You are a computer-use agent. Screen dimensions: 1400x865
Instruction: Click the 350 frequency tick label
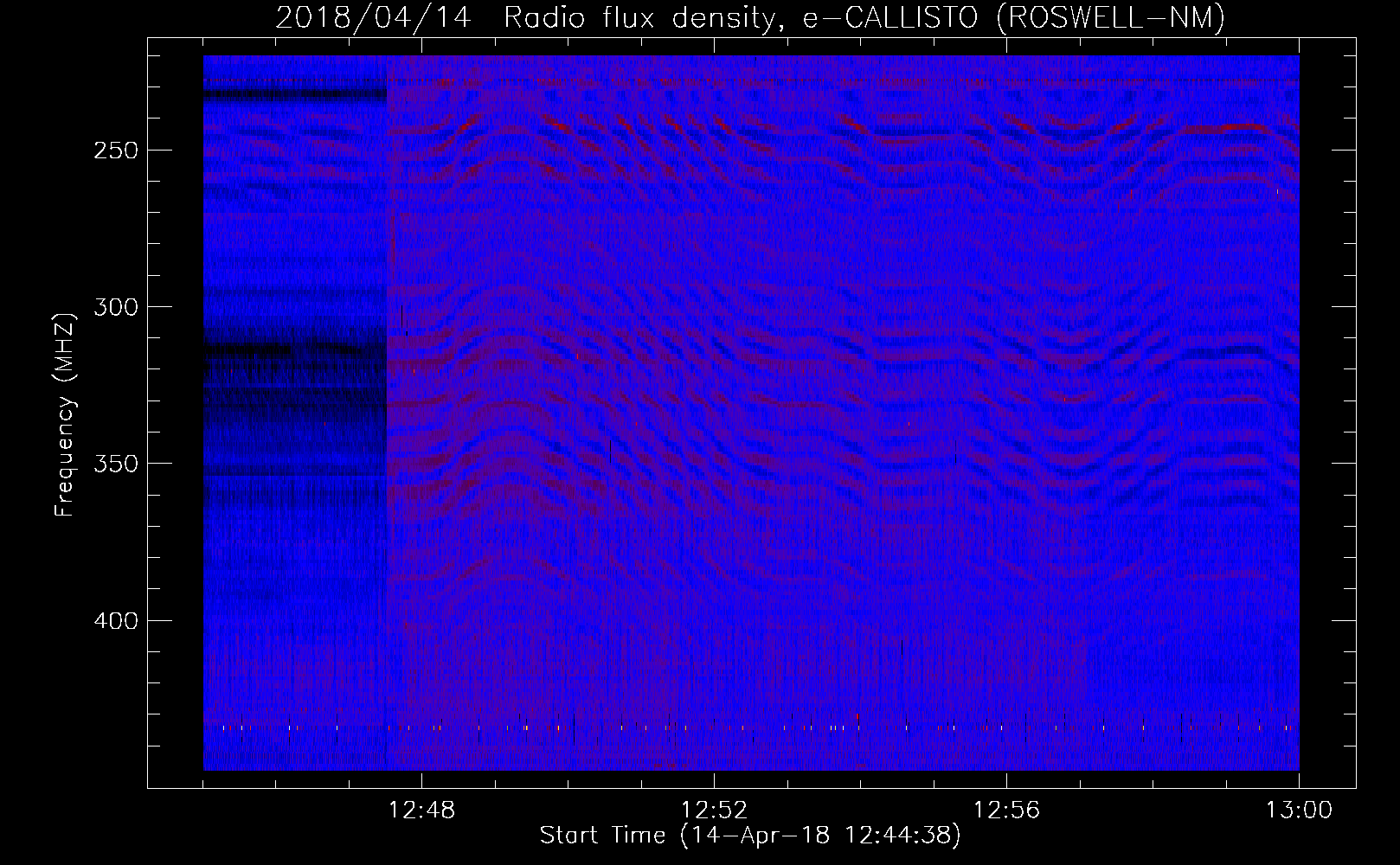tap(115, 464)
